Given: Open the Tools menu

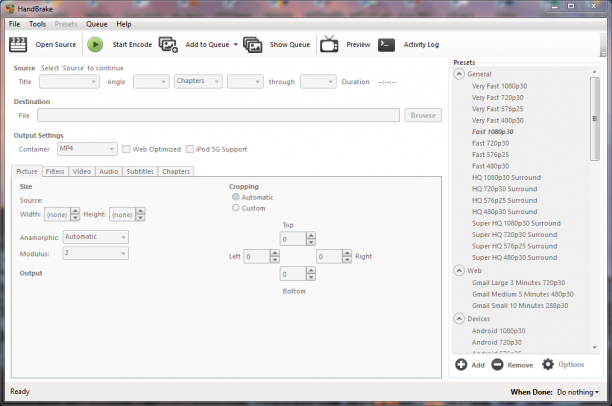Looking at the screenshot, I should tap(37, 24).
